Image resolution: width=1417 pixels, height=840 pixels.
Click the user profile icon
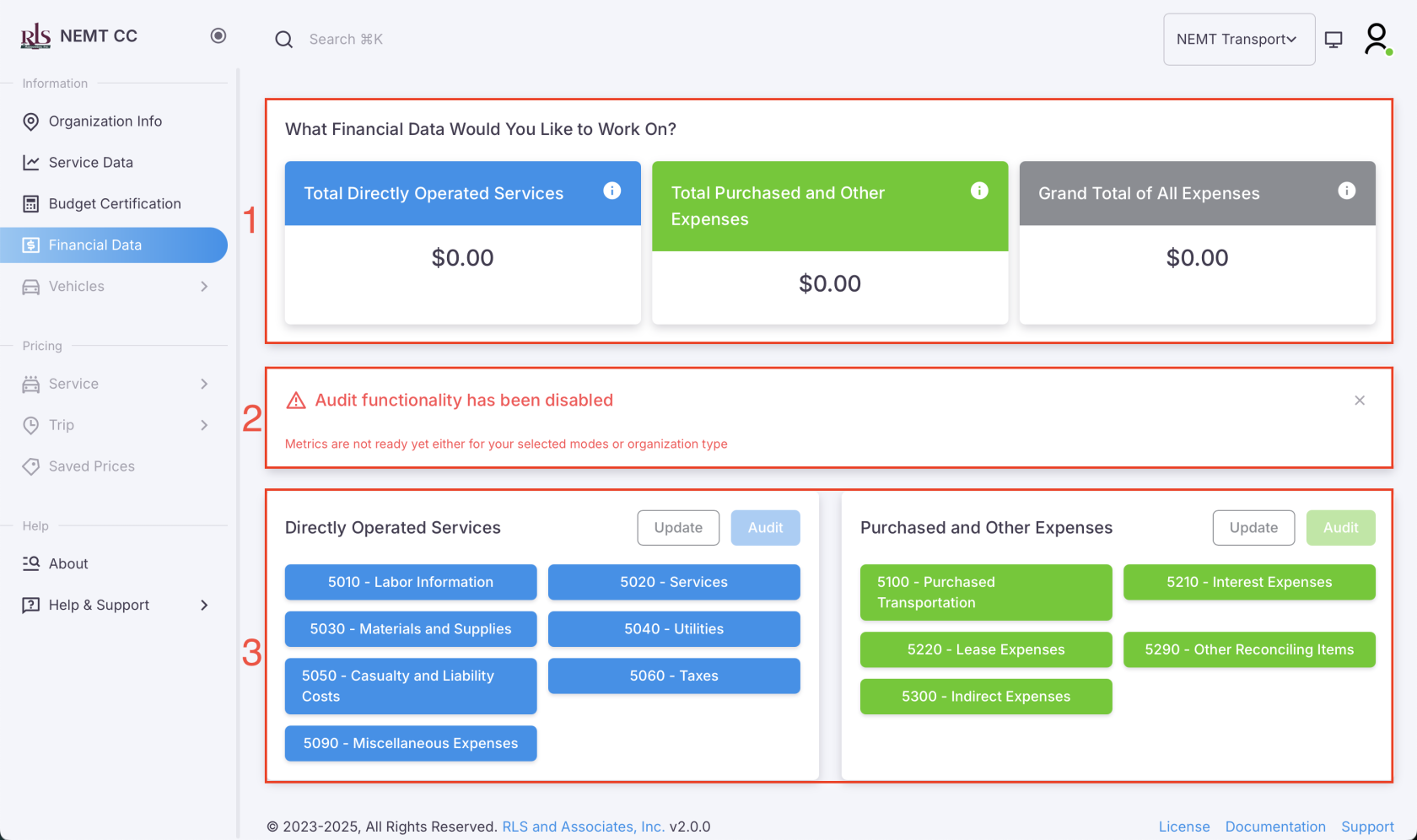1377,38
